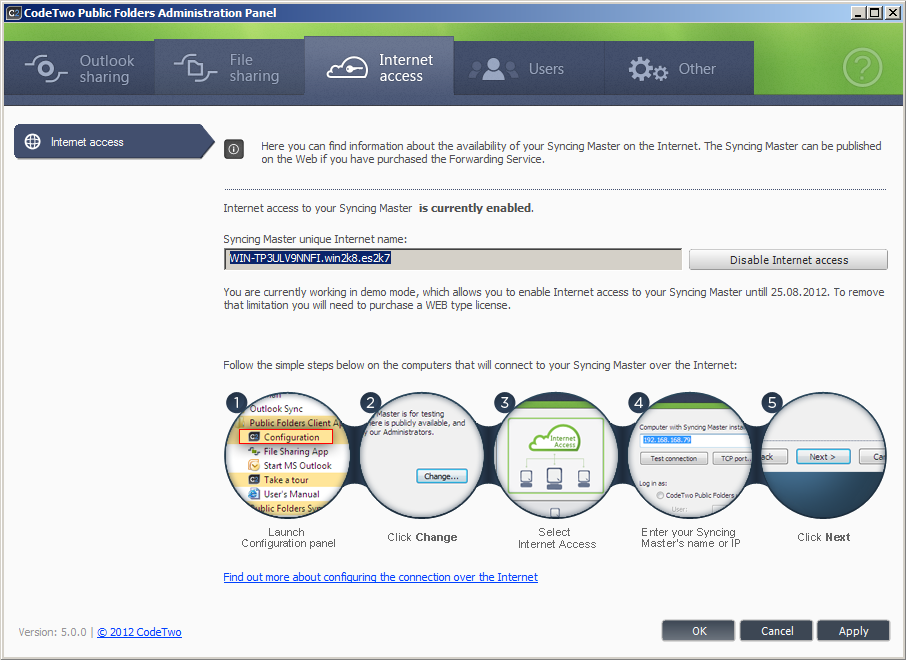Viewport: 906px width, 660px height.
Task: Click the info icon beside the description
Action: click(234, 149)
